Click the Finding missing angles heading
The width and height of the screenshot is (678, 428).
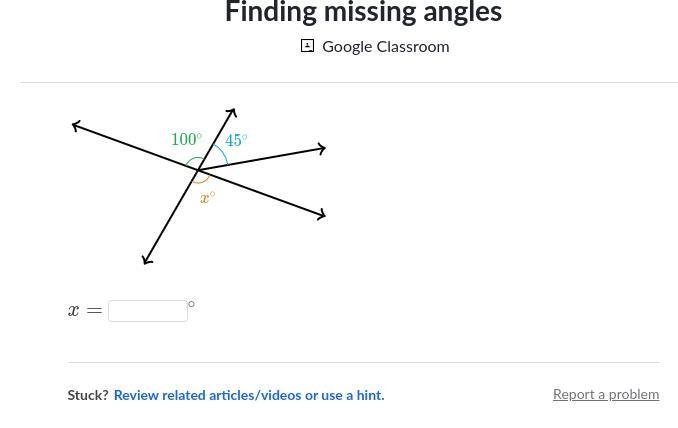pos(364,12)
